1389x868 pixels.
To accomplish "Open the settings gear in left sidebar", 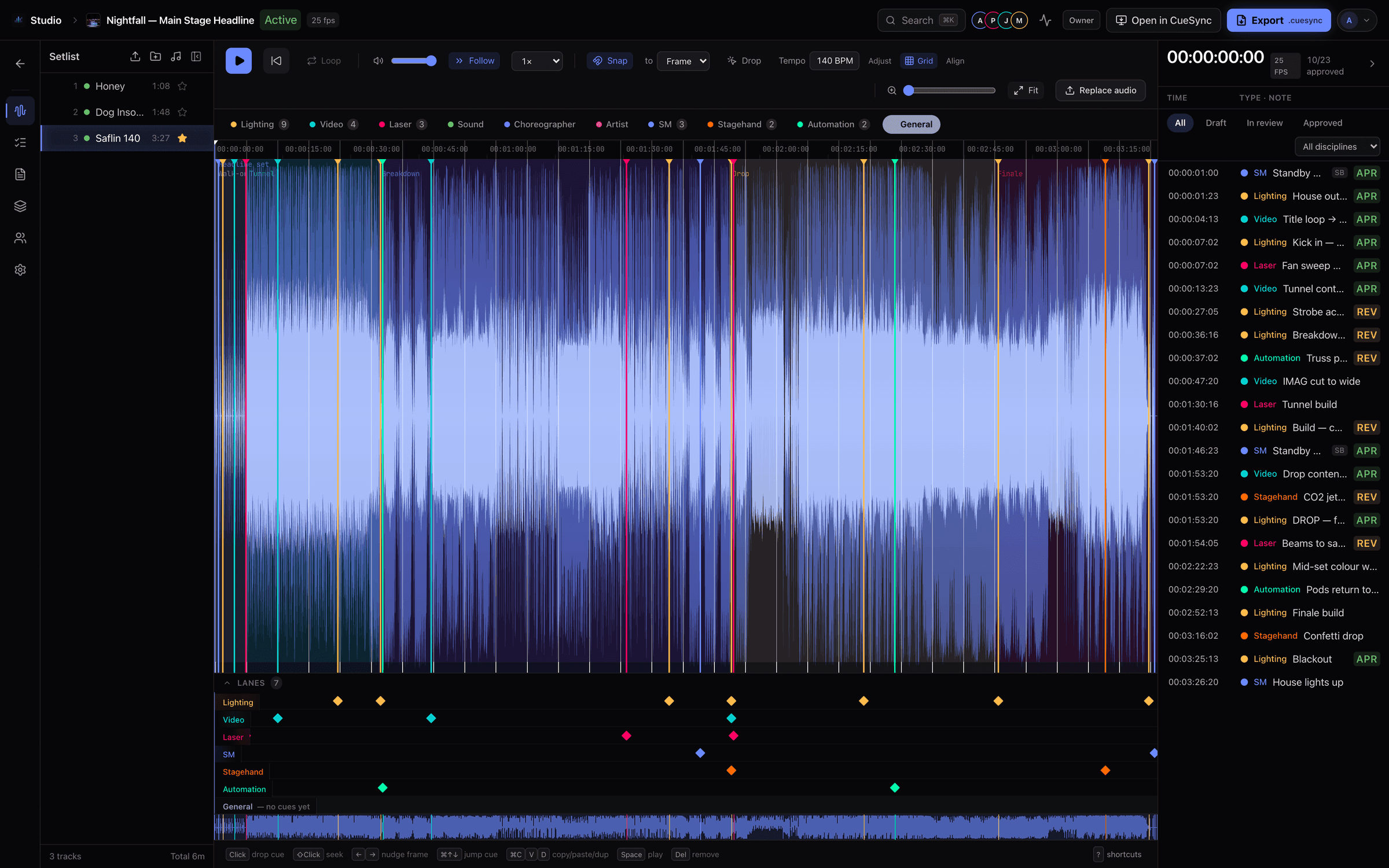I will 20,270.
